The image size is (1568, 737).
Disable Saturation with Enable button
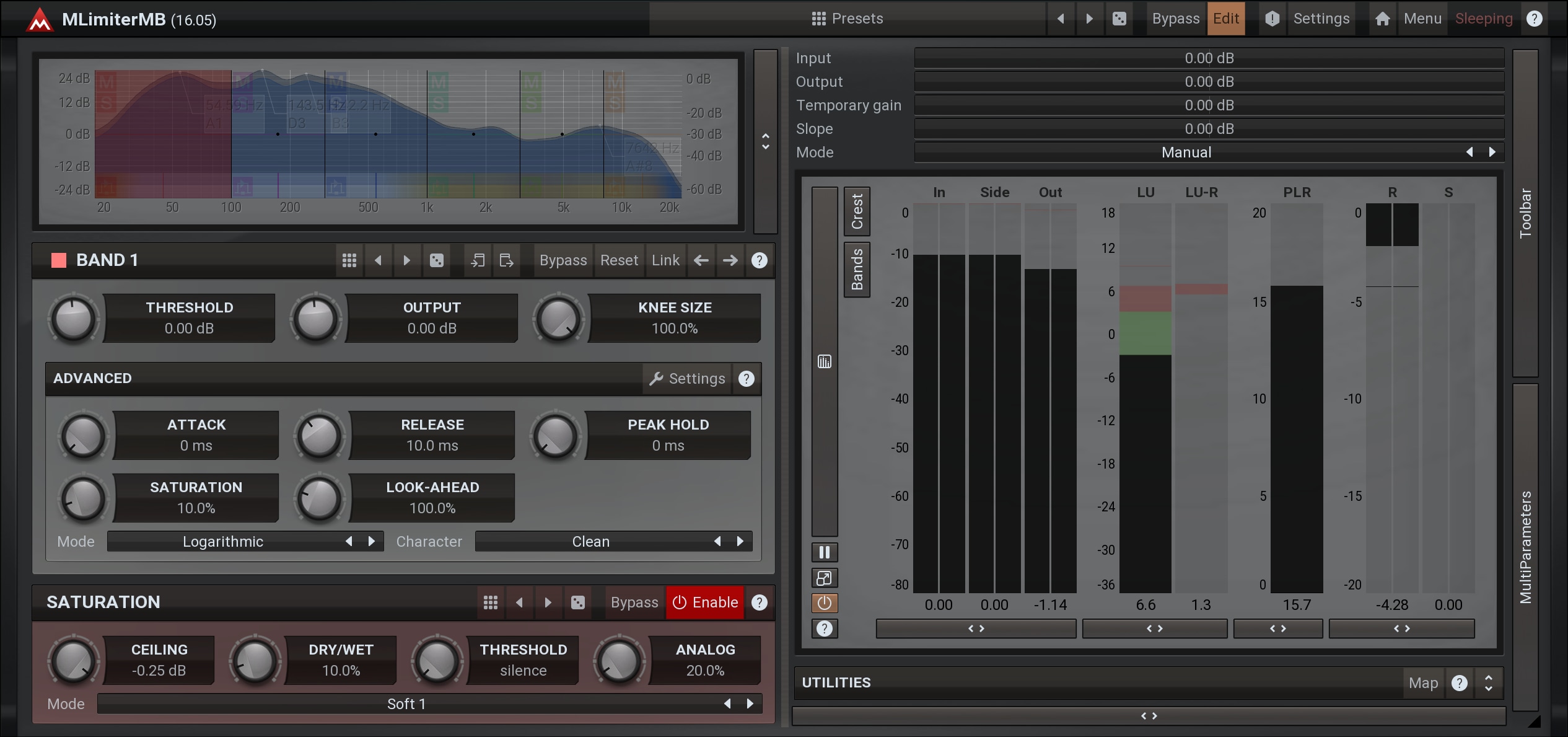705,602
